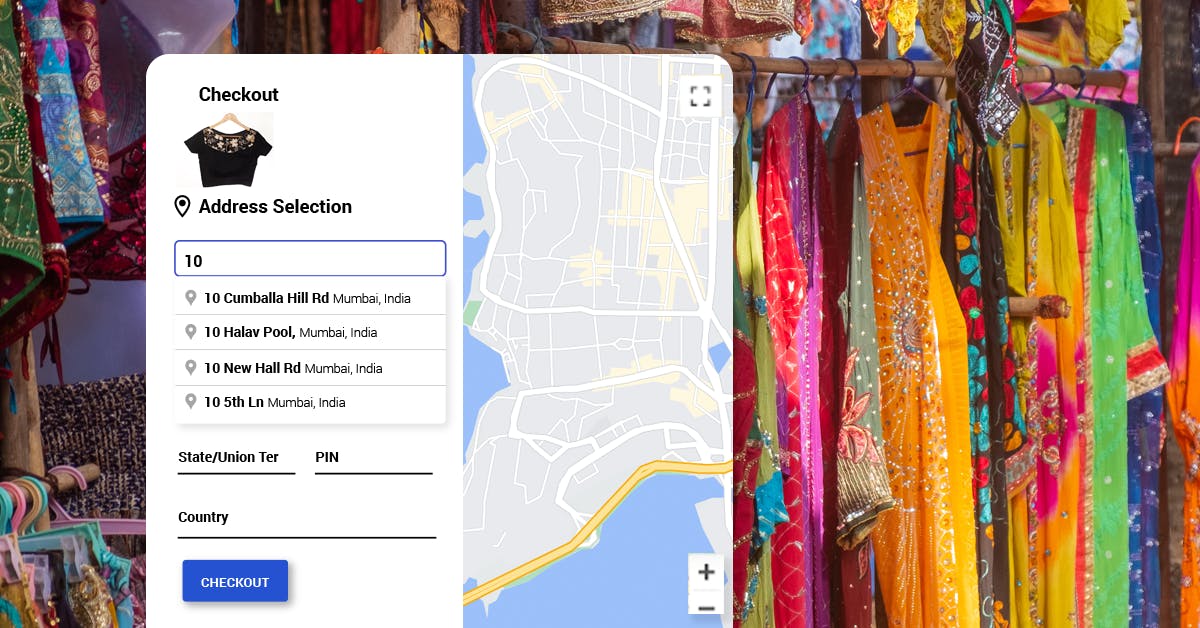Toggle fullscreen view on the map

701,95
